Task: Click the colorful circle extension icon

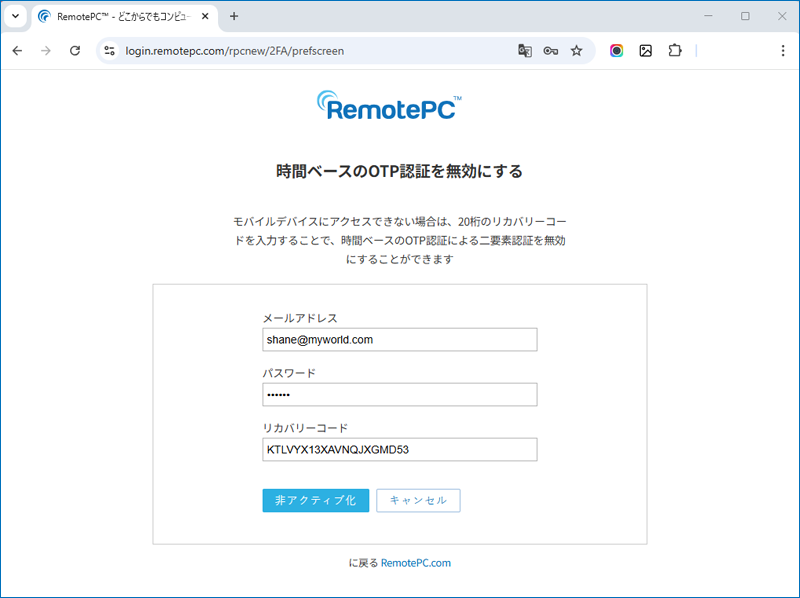Action: (616, 51)
